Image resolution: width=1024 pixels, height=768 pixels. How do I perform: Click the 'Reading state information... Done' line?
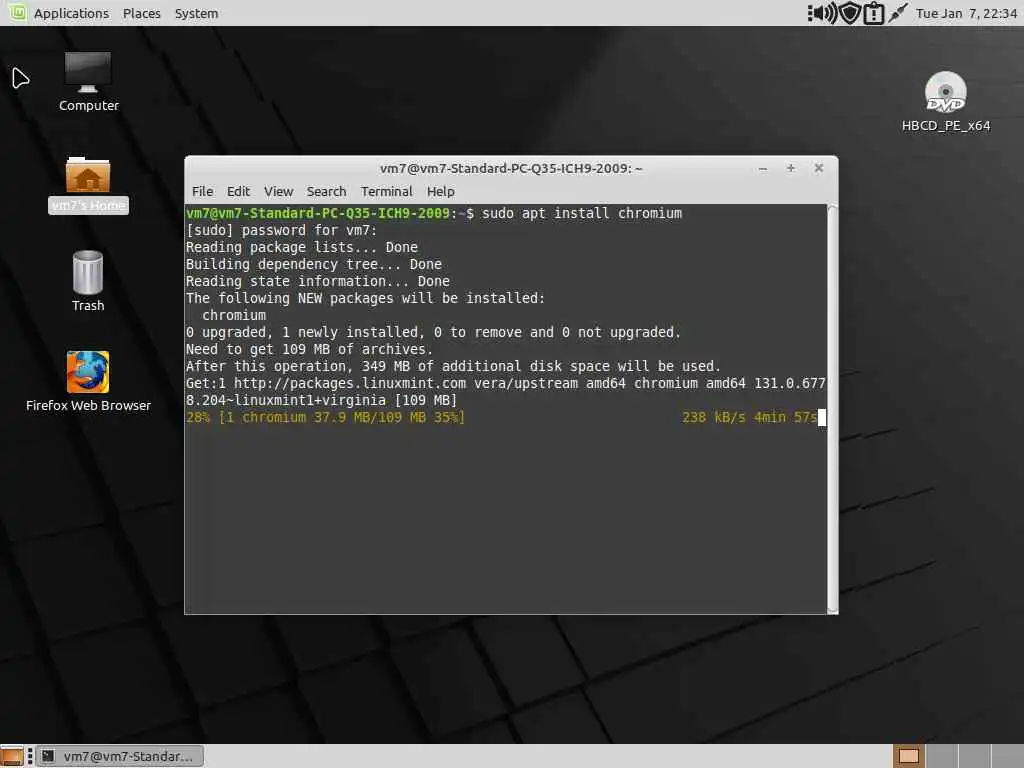(318, 281)
